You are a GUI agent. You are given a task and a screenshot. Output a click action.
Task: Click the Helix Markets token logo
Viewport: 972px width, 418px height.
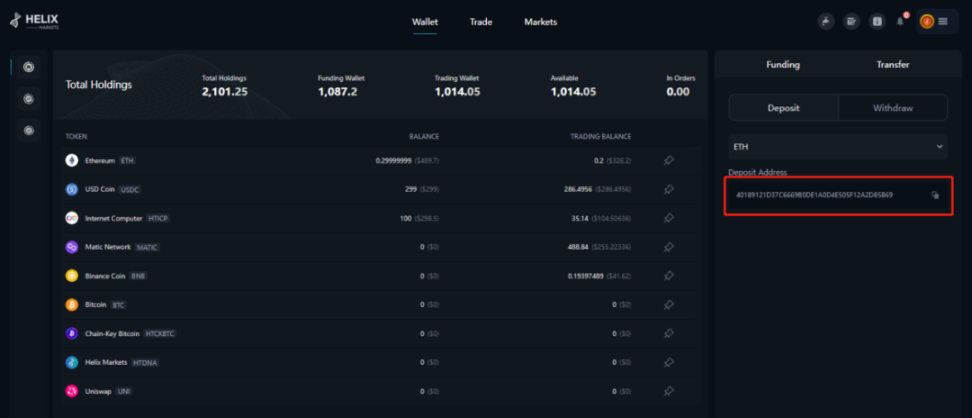72,362
